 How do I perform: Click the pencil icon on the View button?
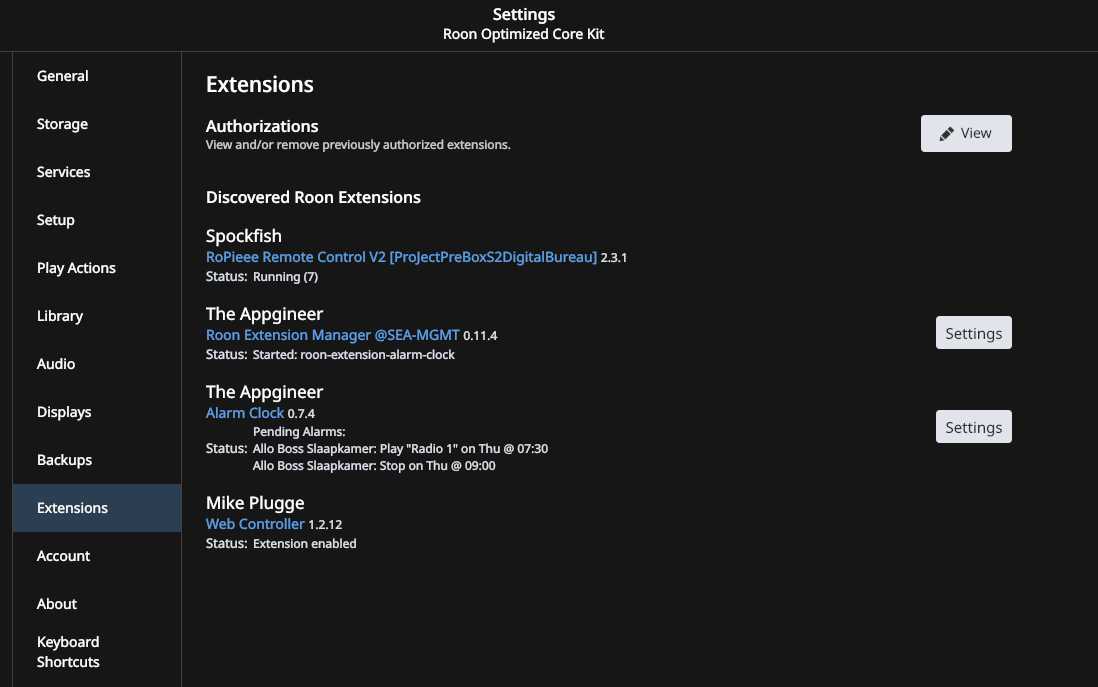[947, 134]
